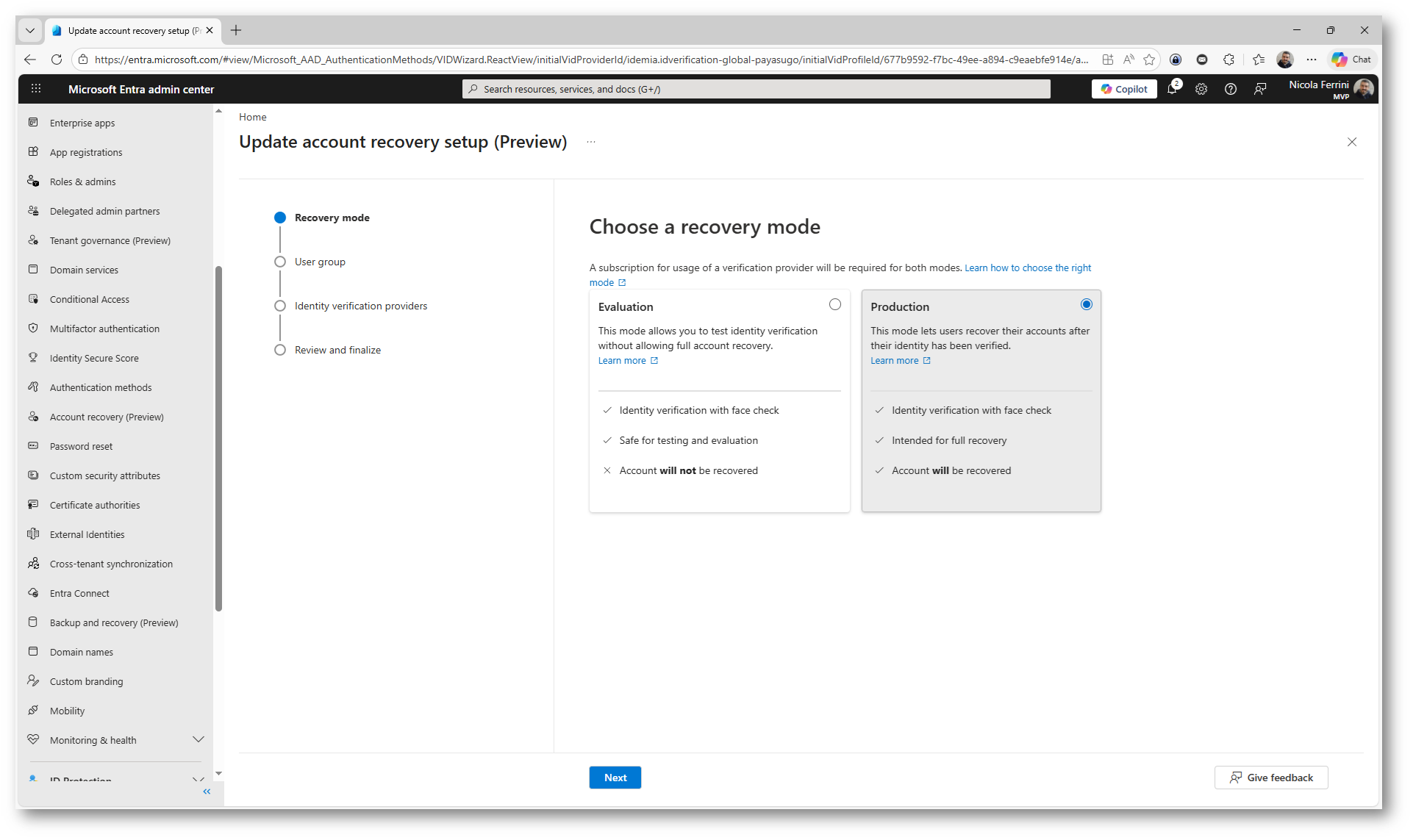1413x840 pixels.
Task: Open the app launcher waffle icon
Action: tap(35, 89)
